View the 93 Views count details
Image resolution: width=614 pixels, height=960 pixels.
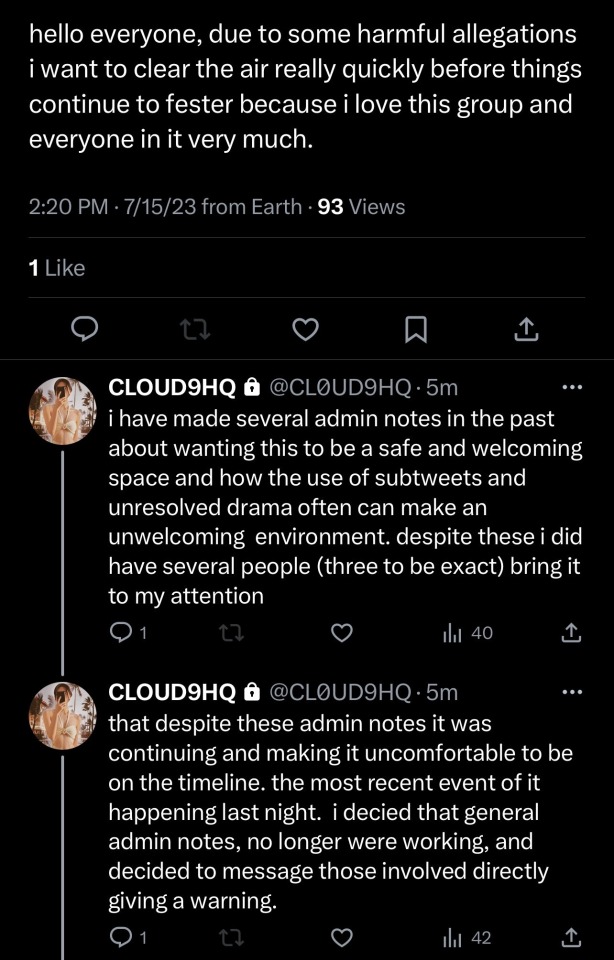(361, 207)
